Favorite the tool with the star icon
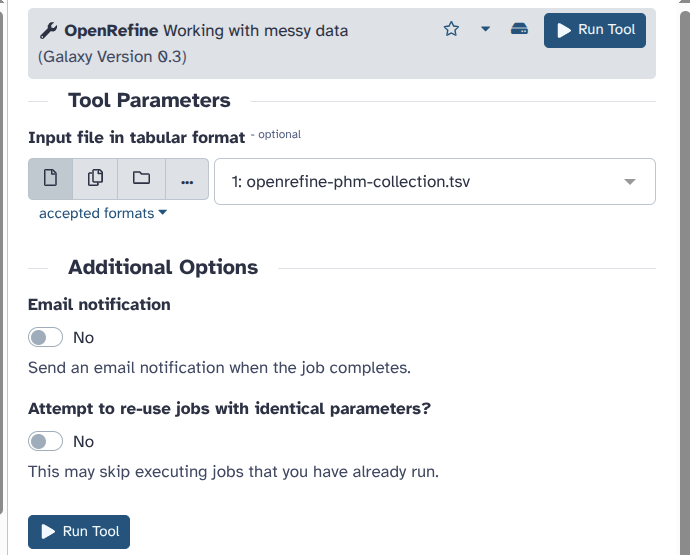 451,29
